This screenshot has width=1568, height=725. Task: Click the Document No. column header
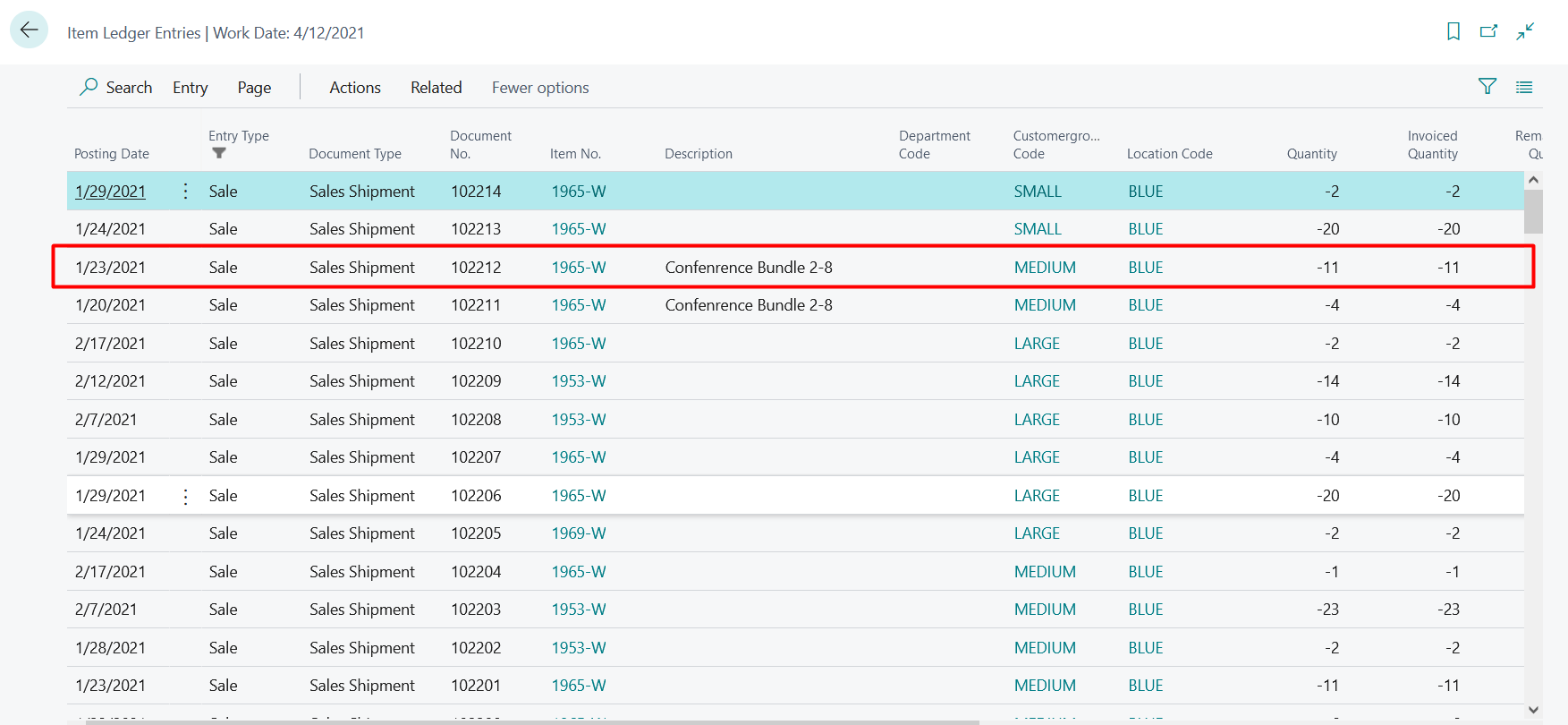pyautogui.click(x=480, y=145)
